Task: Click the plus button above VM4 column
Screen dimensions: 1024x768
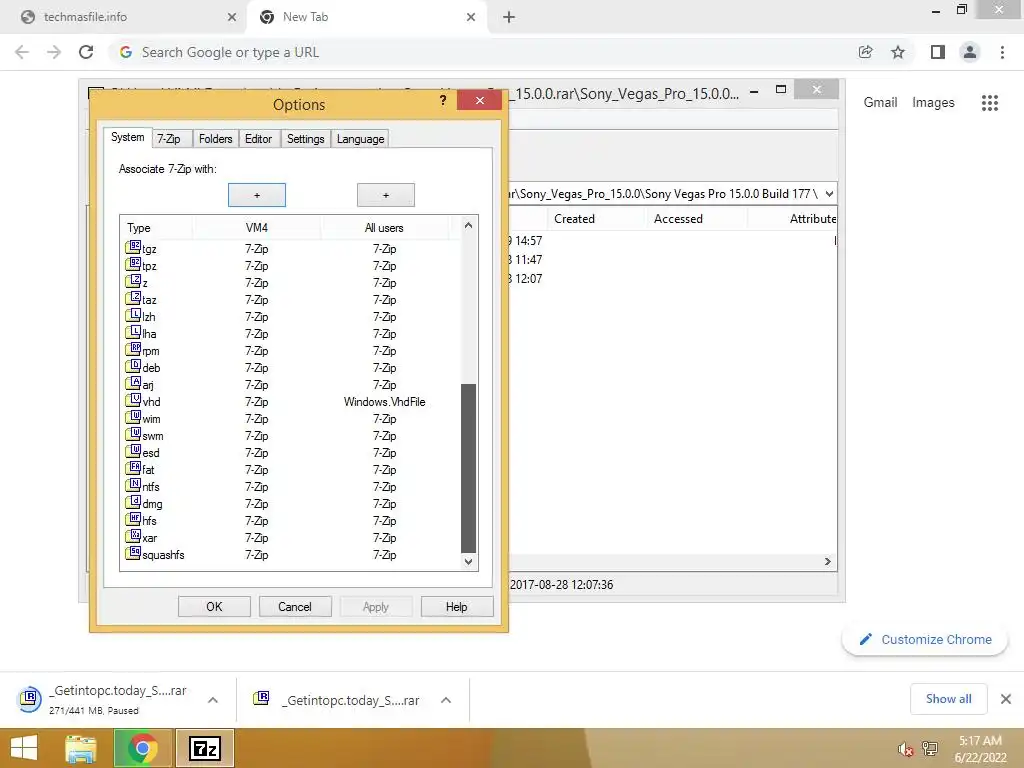Action: coord(257,195)
